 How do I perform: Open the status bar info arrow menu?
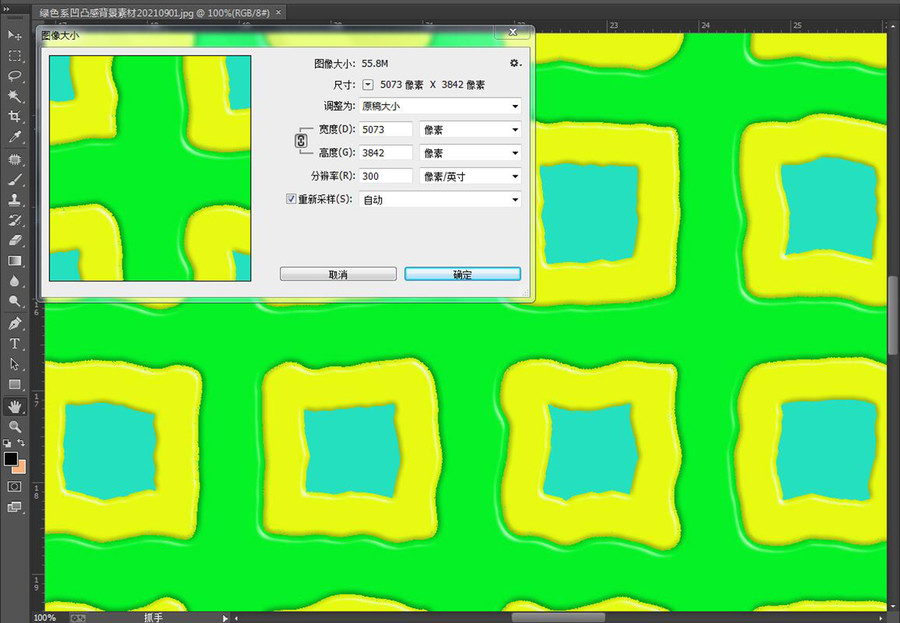pos(225,618)
